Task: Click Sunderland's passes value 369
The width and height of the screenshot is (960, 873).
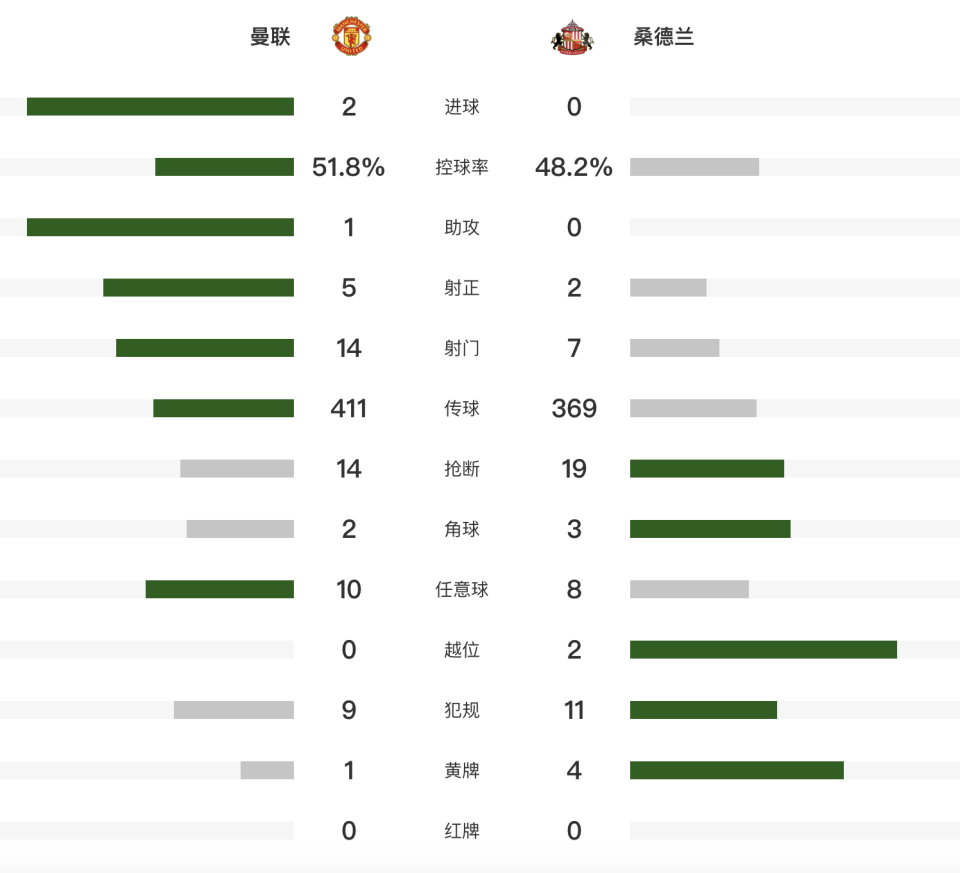Action: tap(574, 408)
